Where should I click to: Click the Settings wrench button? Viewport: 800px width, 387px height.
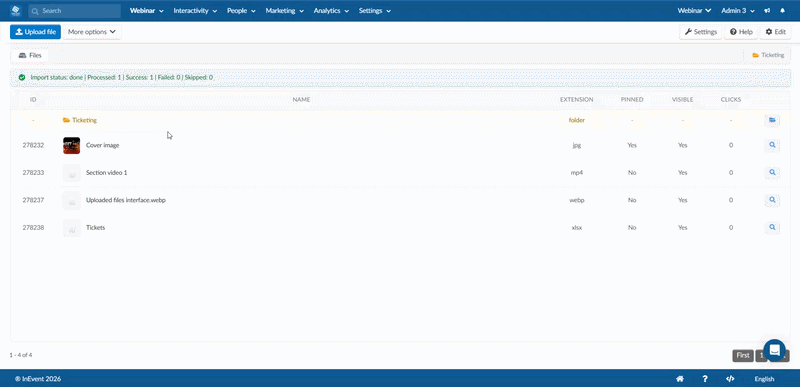(701, 32)
